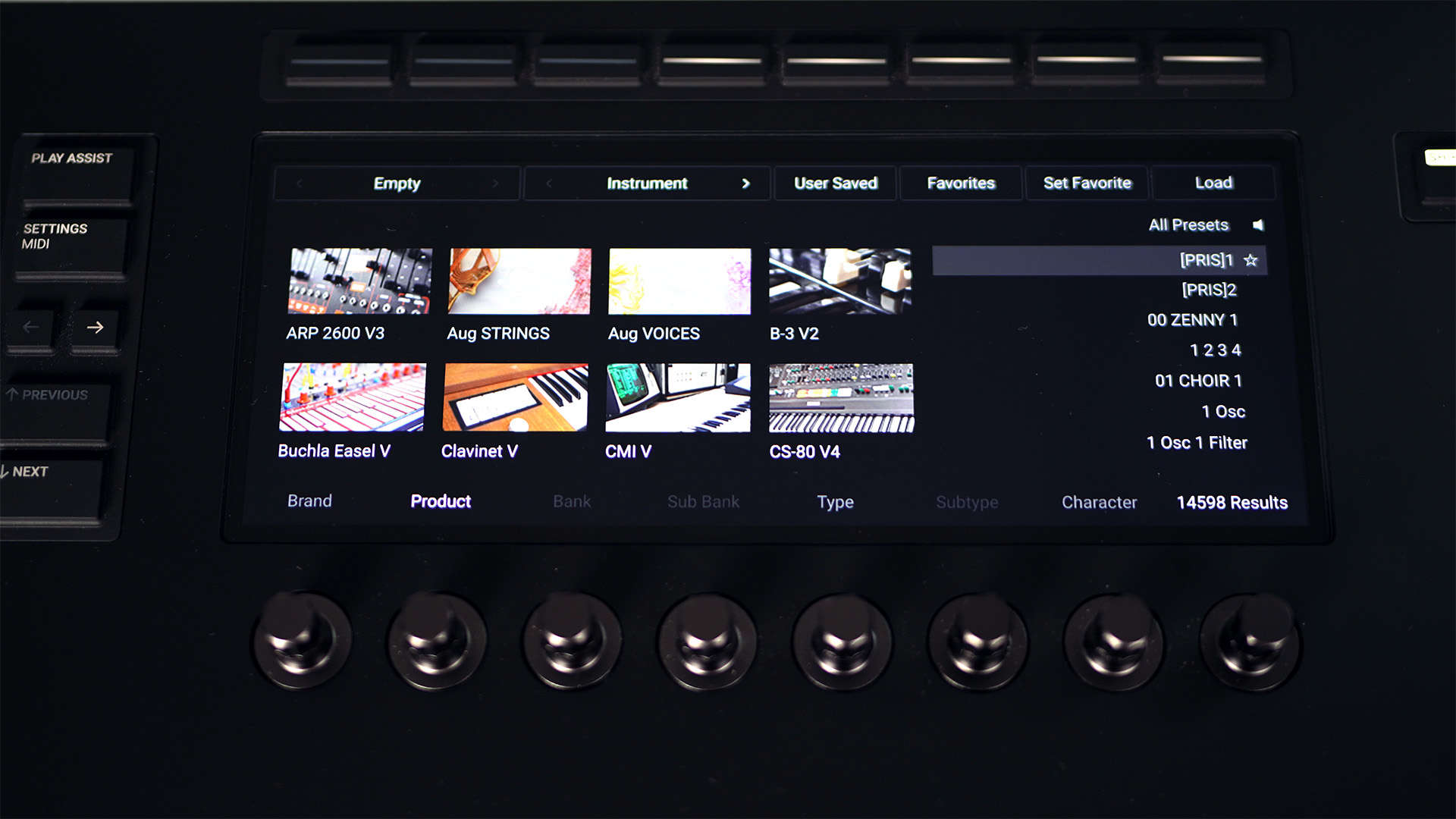The width and height of the screenshot is (1456, 819).
Task: Click the speaker icon next to All Presets
Action: tap(1258, 224)
